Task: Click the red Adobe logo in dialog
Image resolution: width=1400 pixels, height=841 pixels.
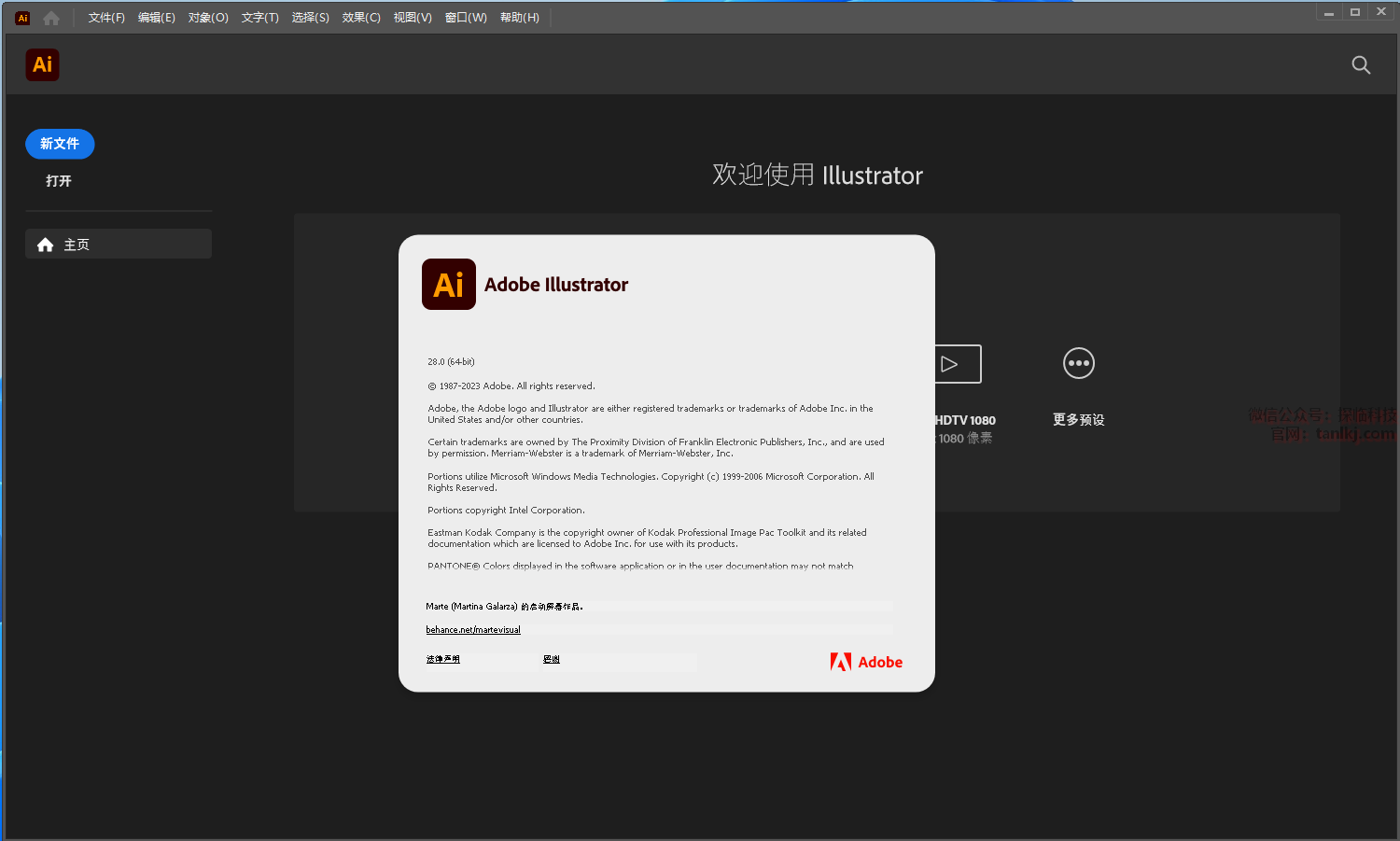Action: click(x=866, y=662)
